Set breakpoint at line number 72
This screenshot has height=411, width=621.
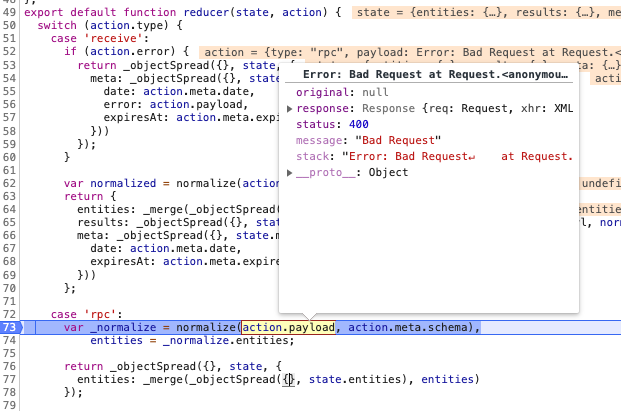(x=10, y=314)
